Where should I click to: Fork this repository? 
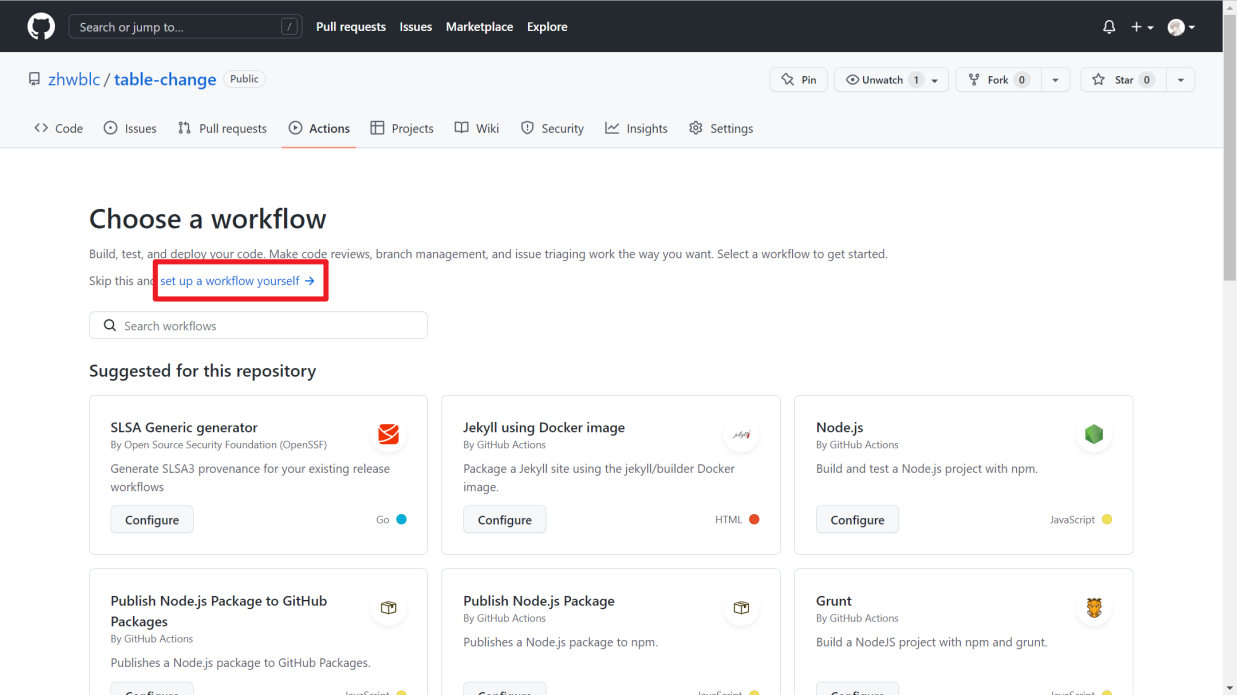point(999,80)
